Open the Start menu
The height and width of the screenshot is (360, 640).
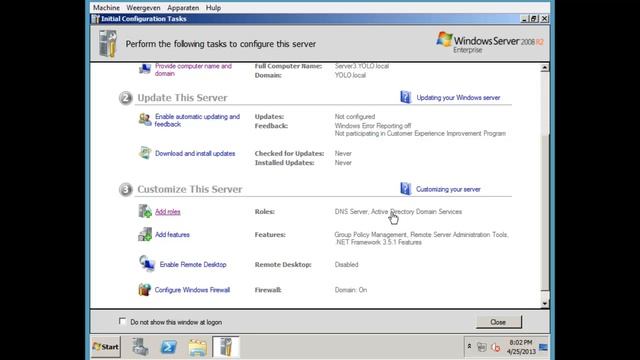[x=106, y=347]
